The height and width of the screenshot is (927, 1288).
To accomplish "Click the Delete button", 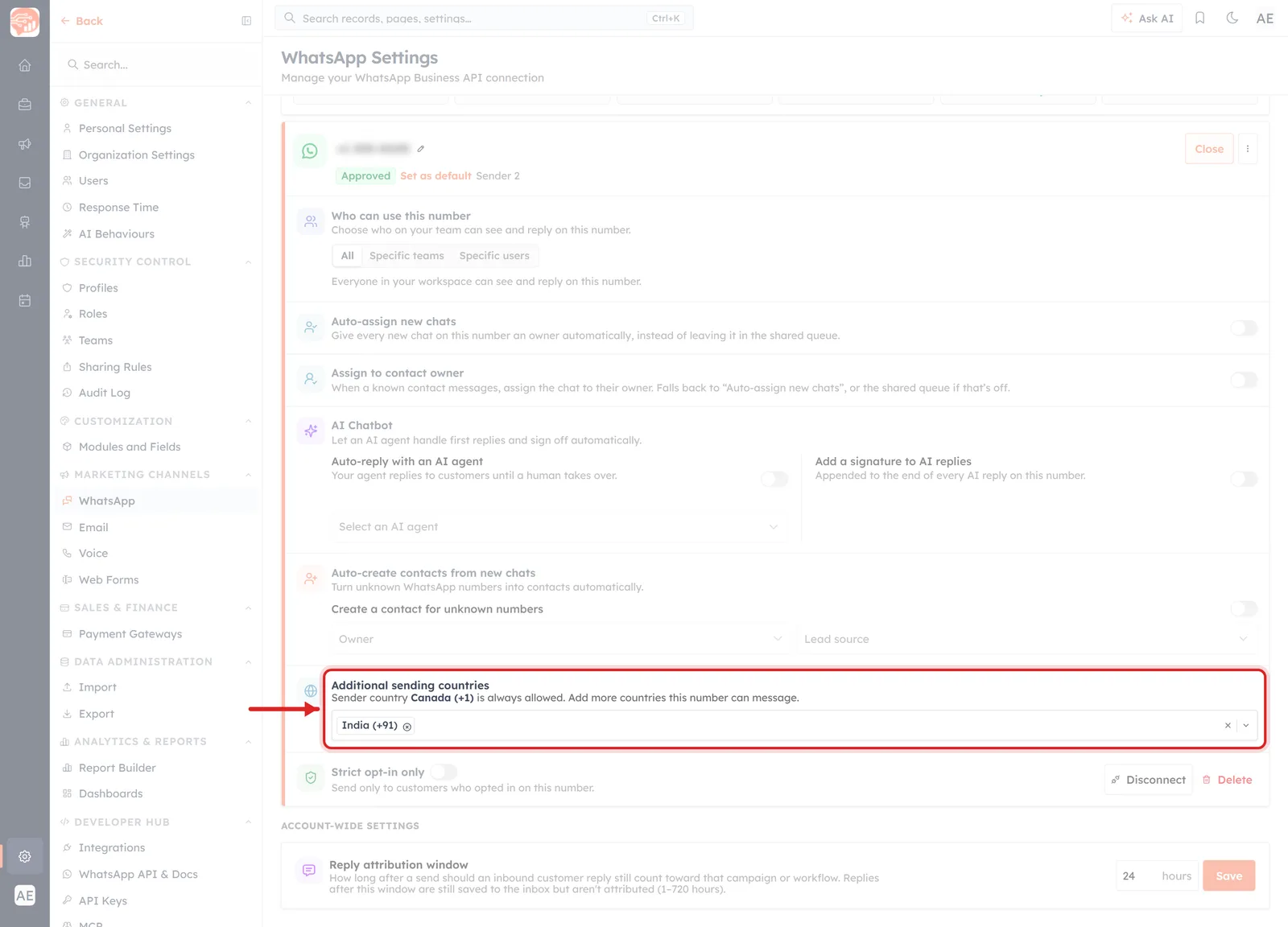I will pos(1227,780).
